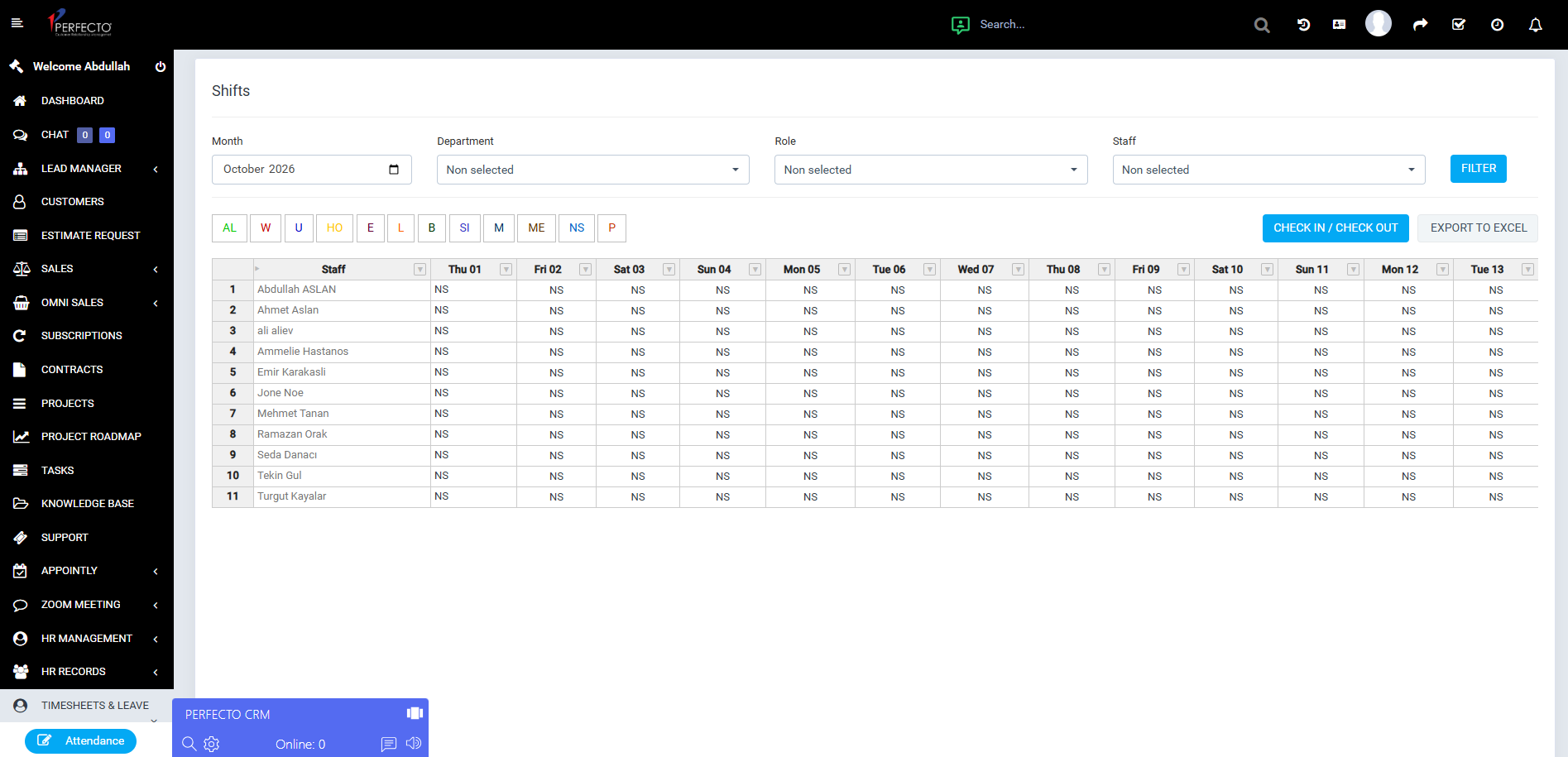Click the Month input field October 2026
Screen dimensions: 1568x757
[x=312, y=170]
